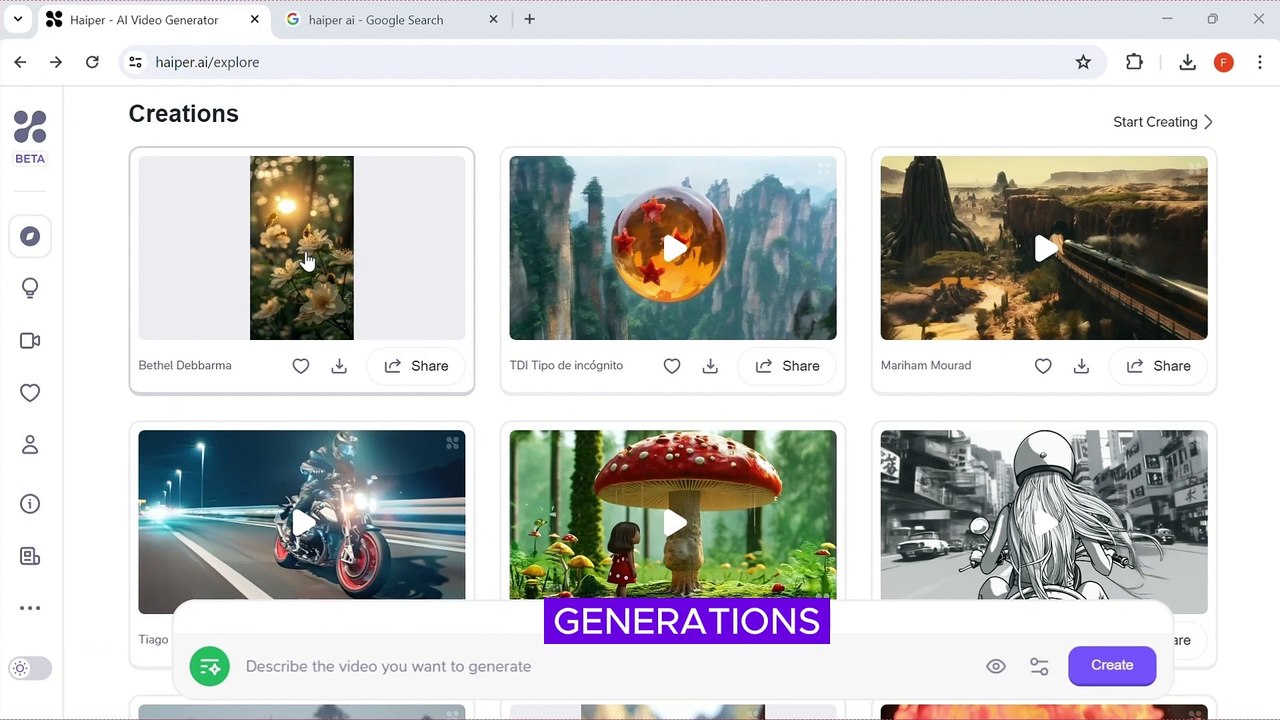This screenshot has width=1280, height=720.
Task: Bookmark this page with the star icon
Action: pyautogui.click(x=1083, y=62)
